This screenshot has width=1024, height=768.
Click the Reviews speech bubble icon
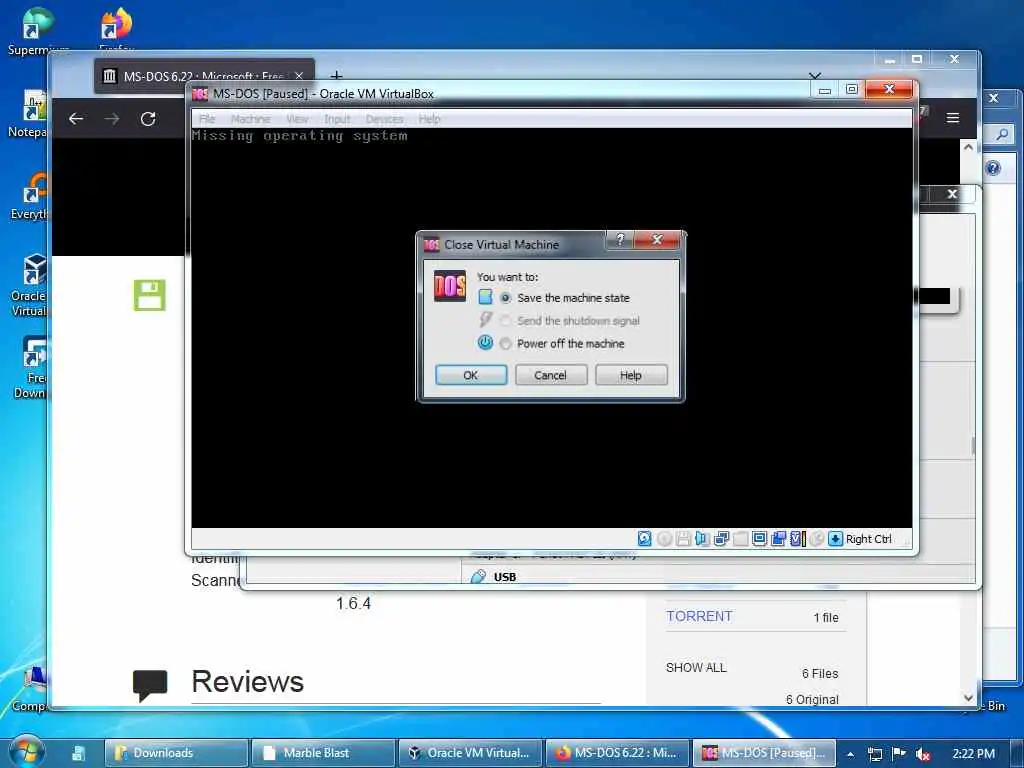point(150,685)
